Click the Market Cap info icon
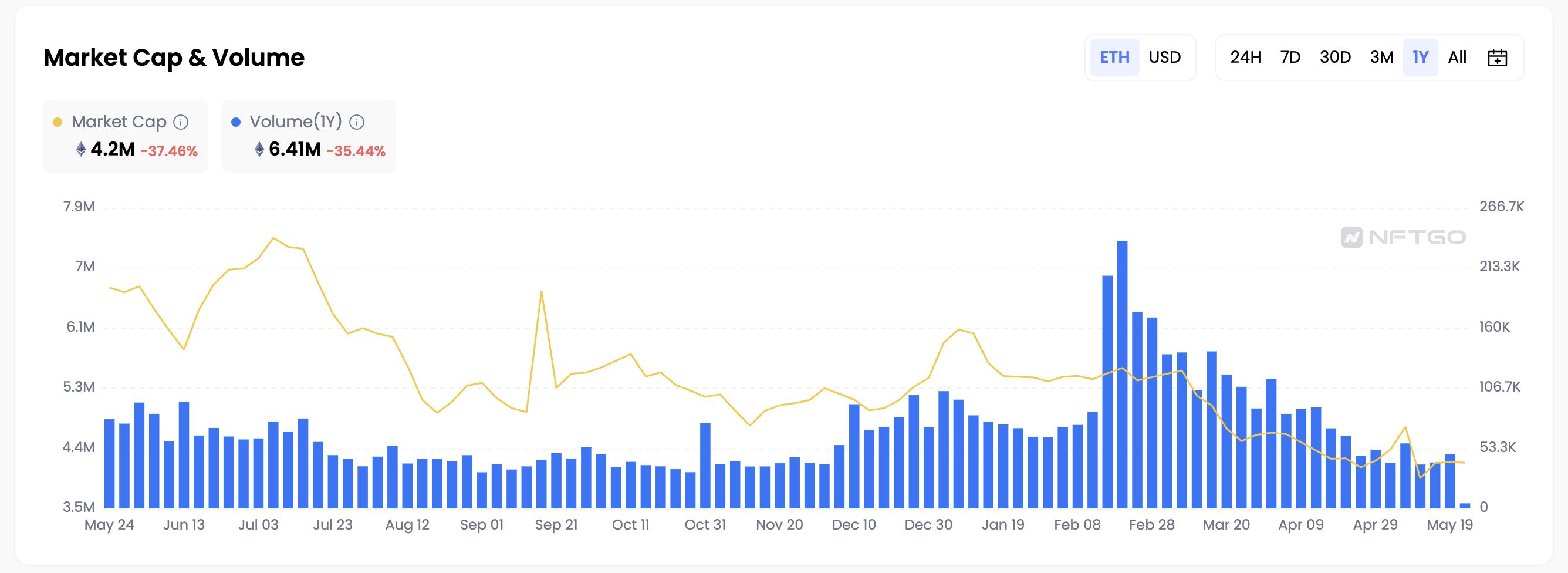Viewport: 1568px width, 573px height. 181,122
